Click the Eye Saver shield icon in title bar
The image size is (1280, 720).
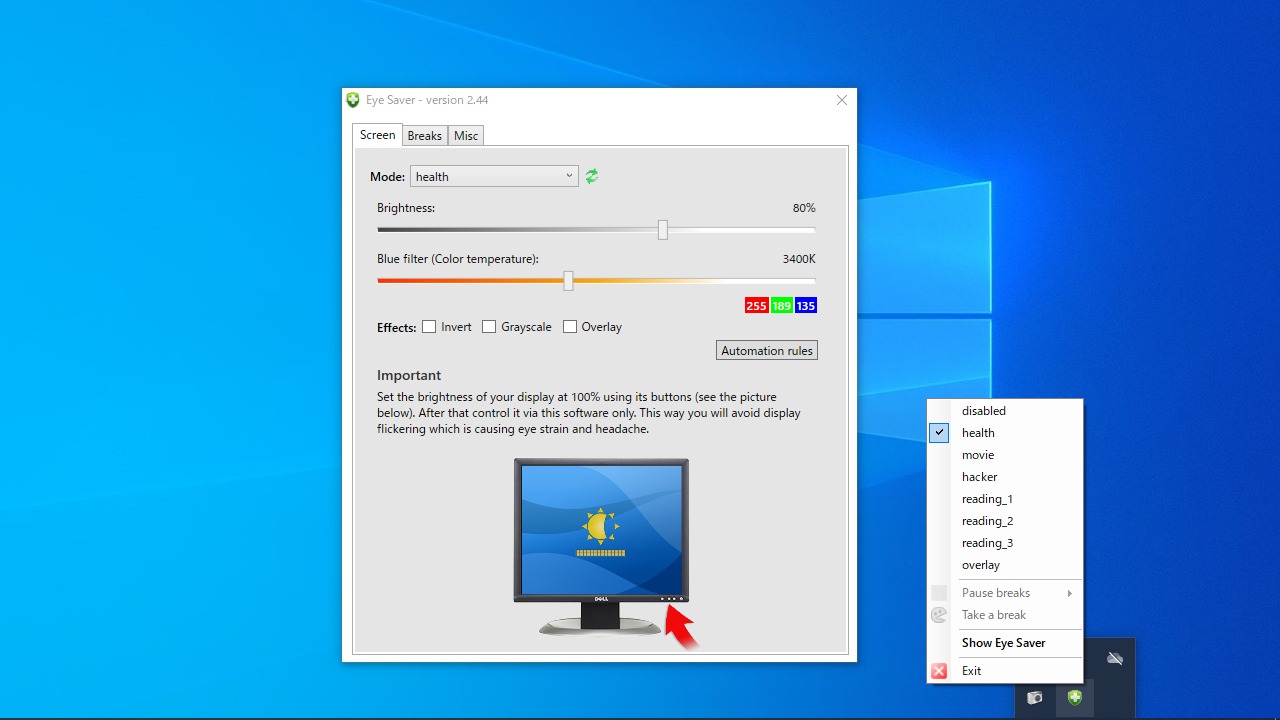click(353, 100)
